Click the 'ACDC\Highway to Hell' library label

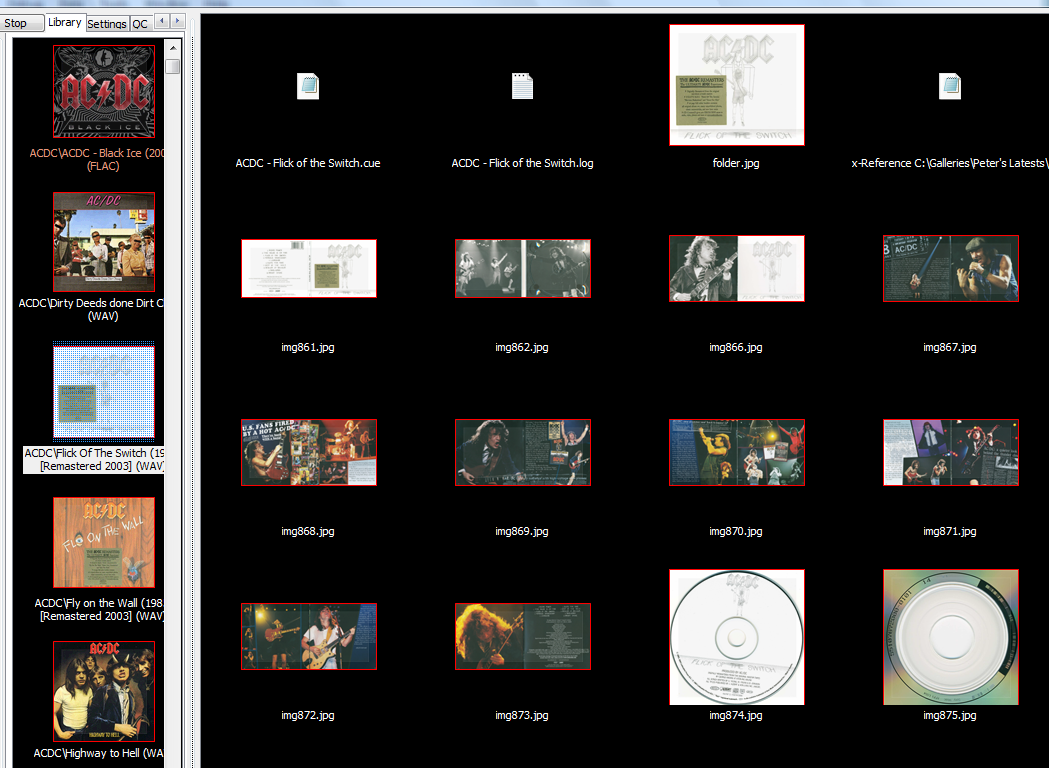click(98, 753)
